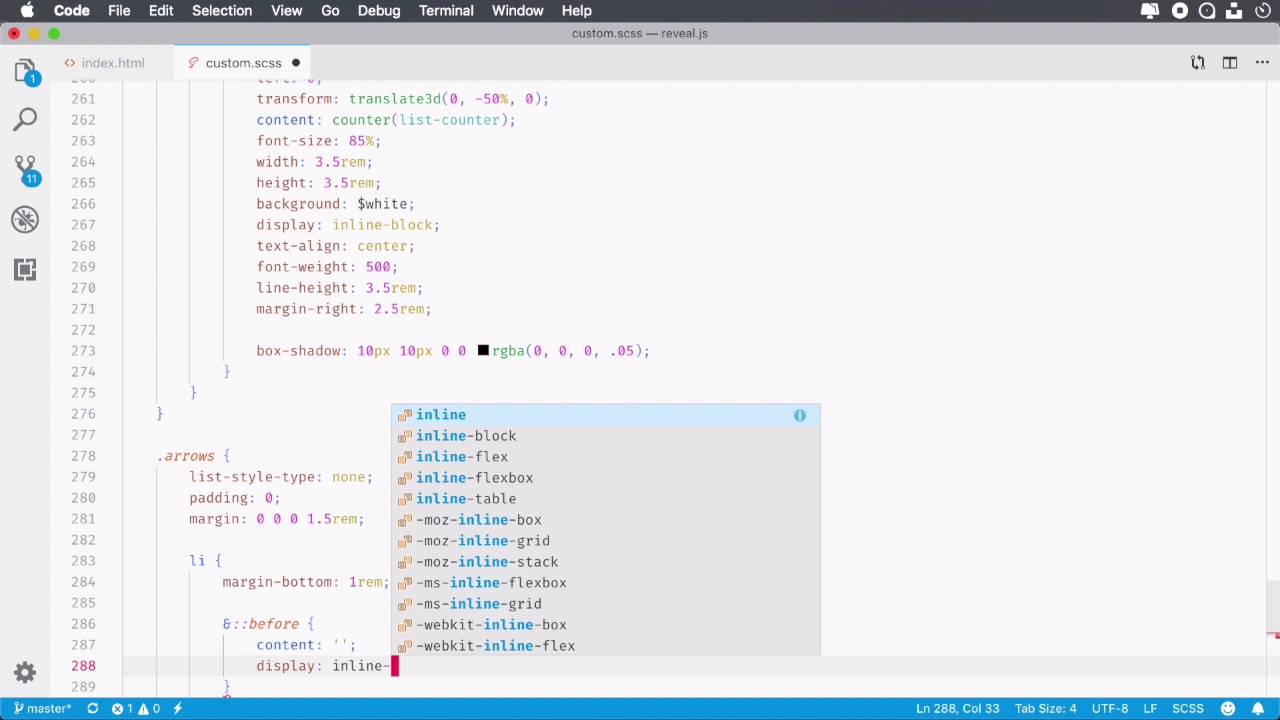Image resolution: width=1280 pixels, height=720 pixels.
Task: Synchronize changes using the status bar icon
Action: [x=92, y=708]
